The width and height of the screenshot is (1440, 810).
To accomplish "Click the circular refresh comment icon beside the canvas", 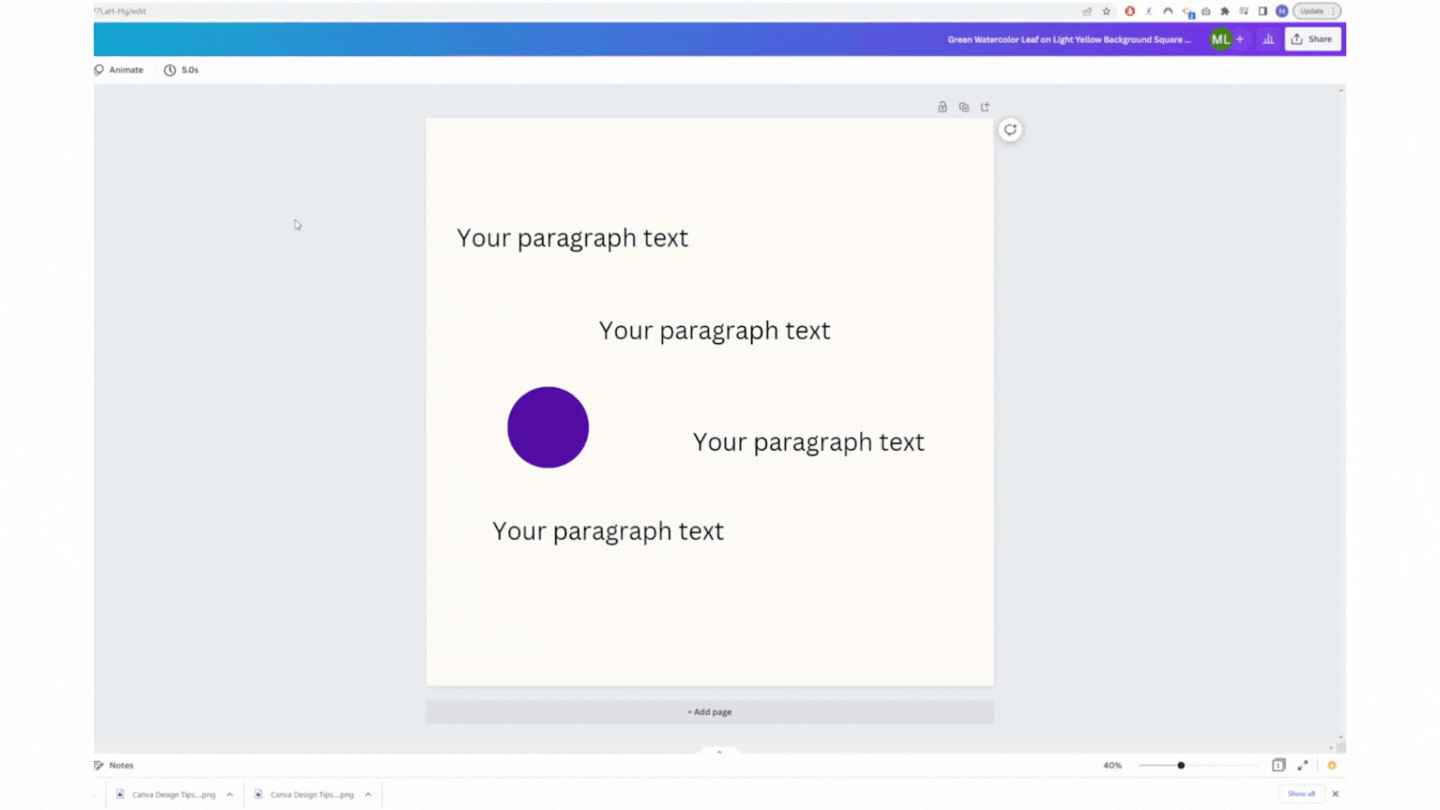I will tap(1010, 130).
